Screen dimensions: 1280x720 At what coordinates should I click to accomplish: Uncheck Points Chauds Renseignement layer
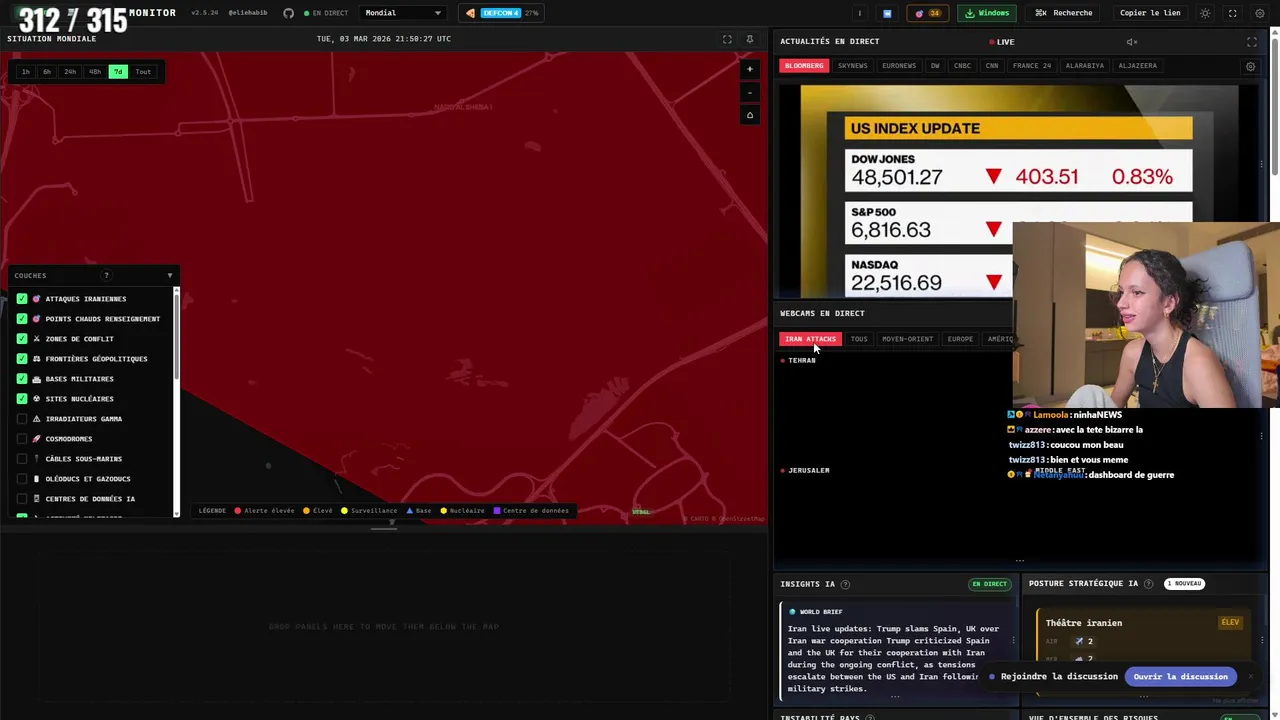click(x=22, y=319)
